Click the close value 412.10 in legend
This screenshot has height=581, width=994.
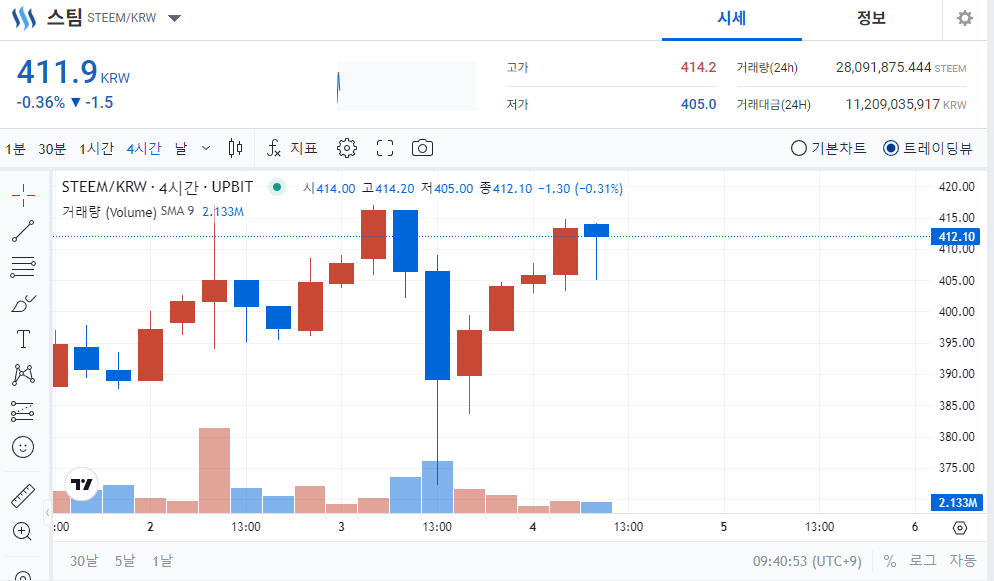click(512, 188)
